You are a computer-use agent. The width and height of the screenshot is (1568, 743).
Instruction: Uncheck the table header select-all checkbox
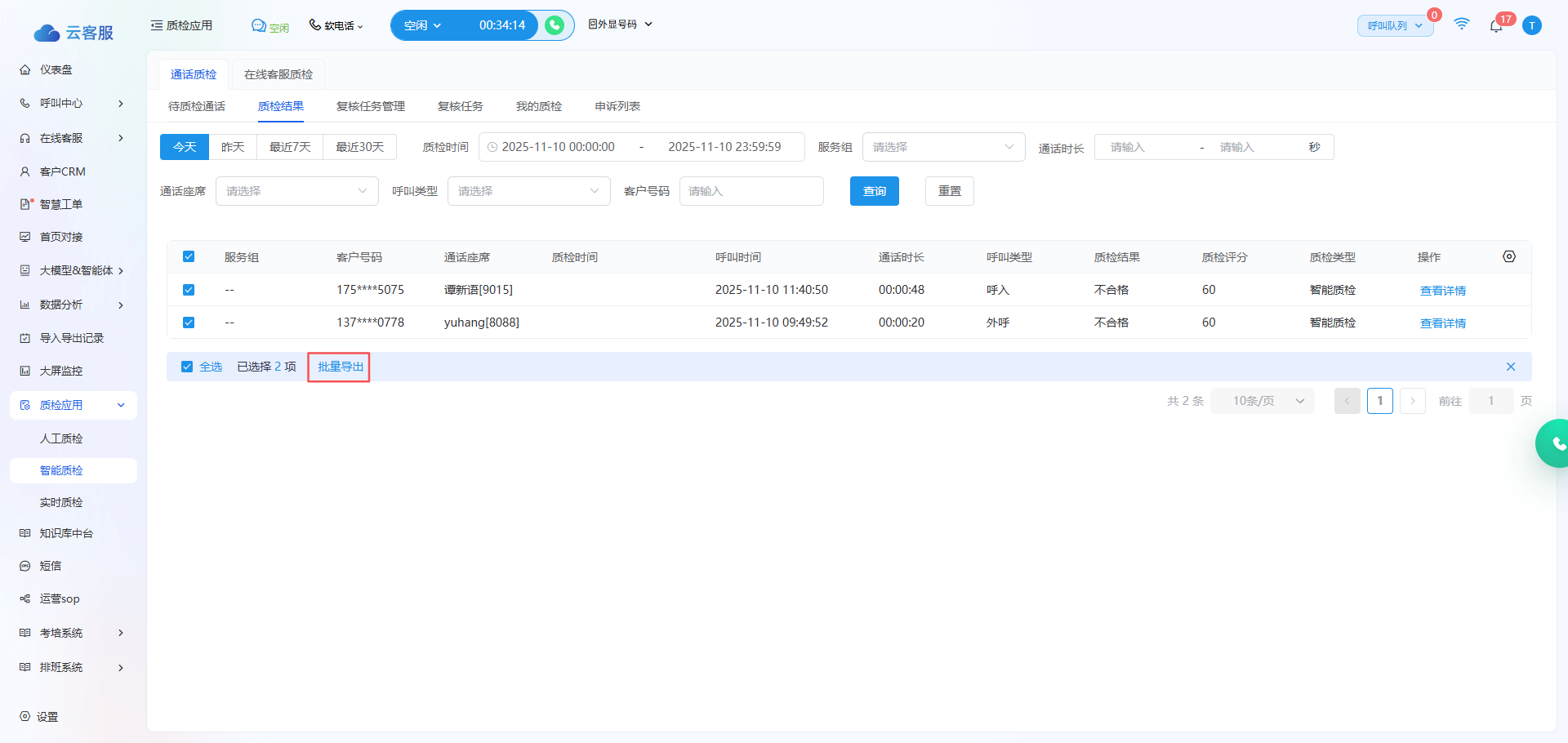(189, 256)
